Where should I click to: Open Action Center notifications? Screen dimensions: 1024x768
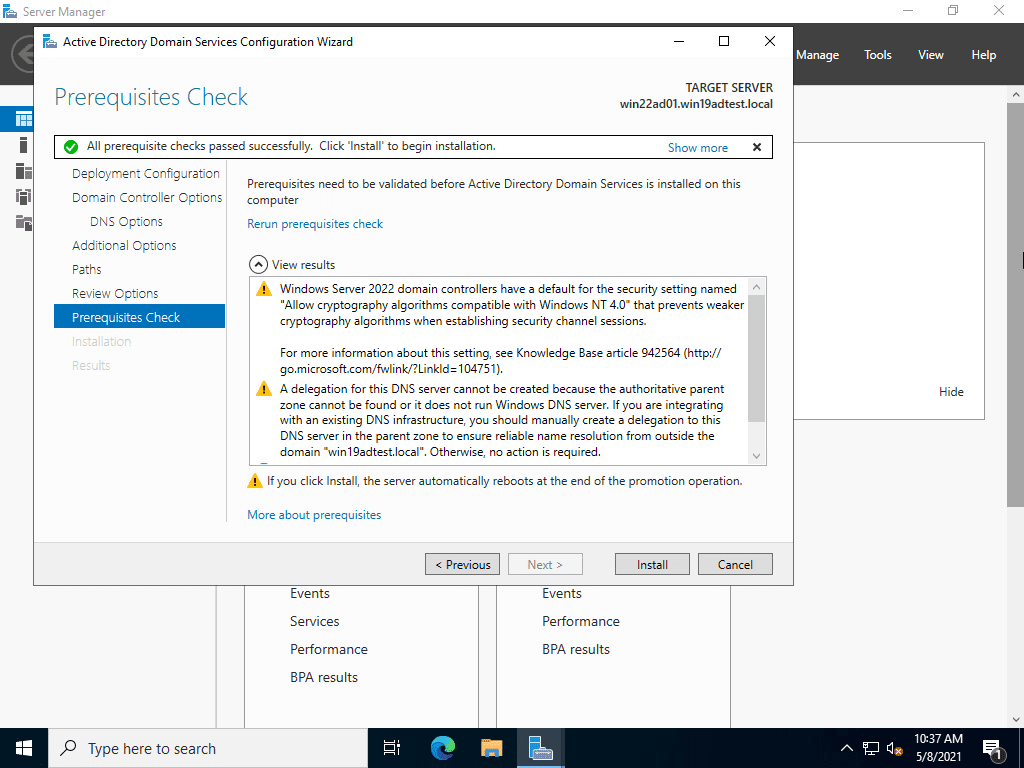992,747
